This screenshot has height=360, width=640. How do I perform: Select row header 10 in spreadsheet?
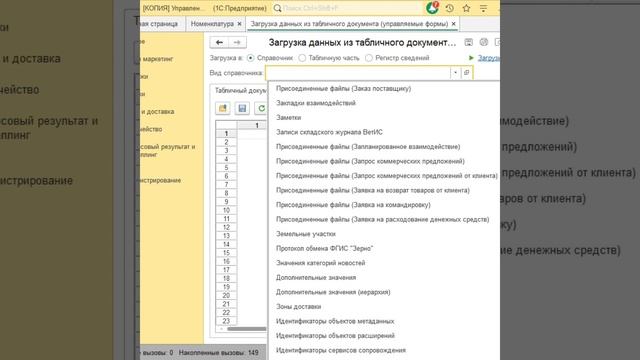[226, 210]
